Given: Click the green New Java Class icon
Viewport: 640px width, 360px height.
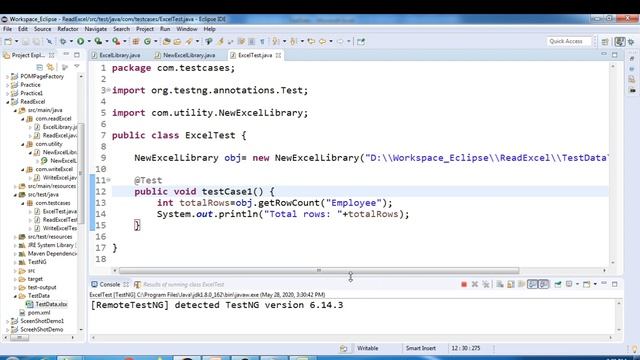Looking at the screenshot, I should [147, 41].
